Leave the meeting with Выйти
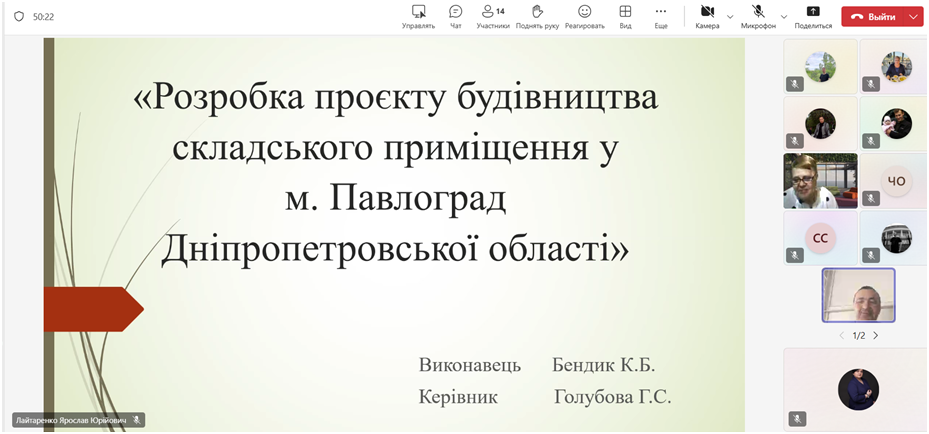 [873, 17]
